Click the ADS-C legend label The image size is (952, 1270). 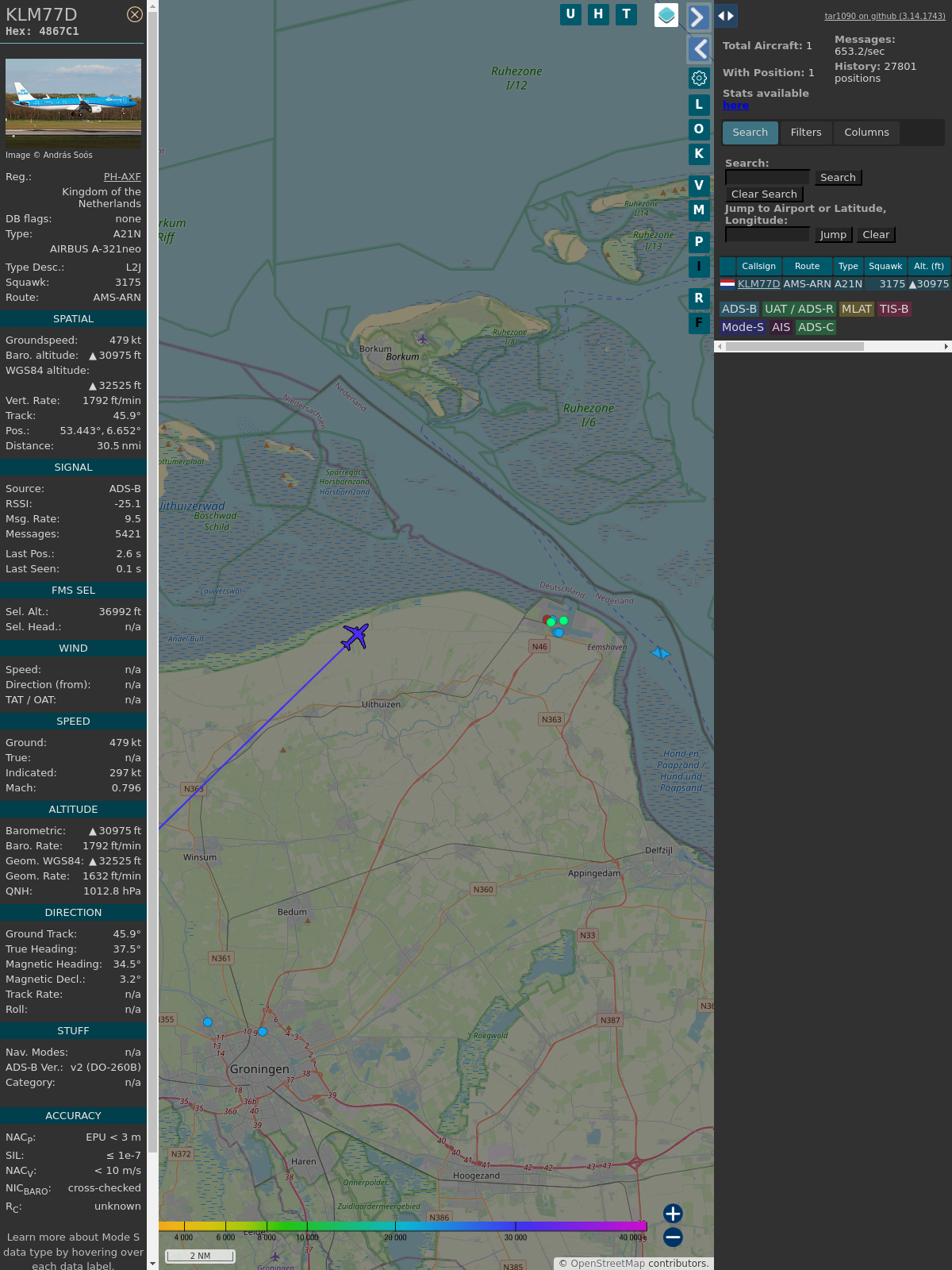[816, 328]
